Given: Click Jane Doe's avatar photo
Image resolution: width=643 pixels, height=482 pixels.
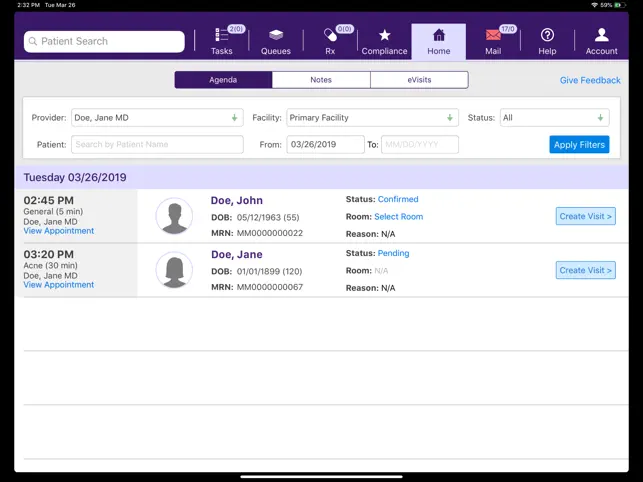Looking at the screenshot, I should (174, 270).
